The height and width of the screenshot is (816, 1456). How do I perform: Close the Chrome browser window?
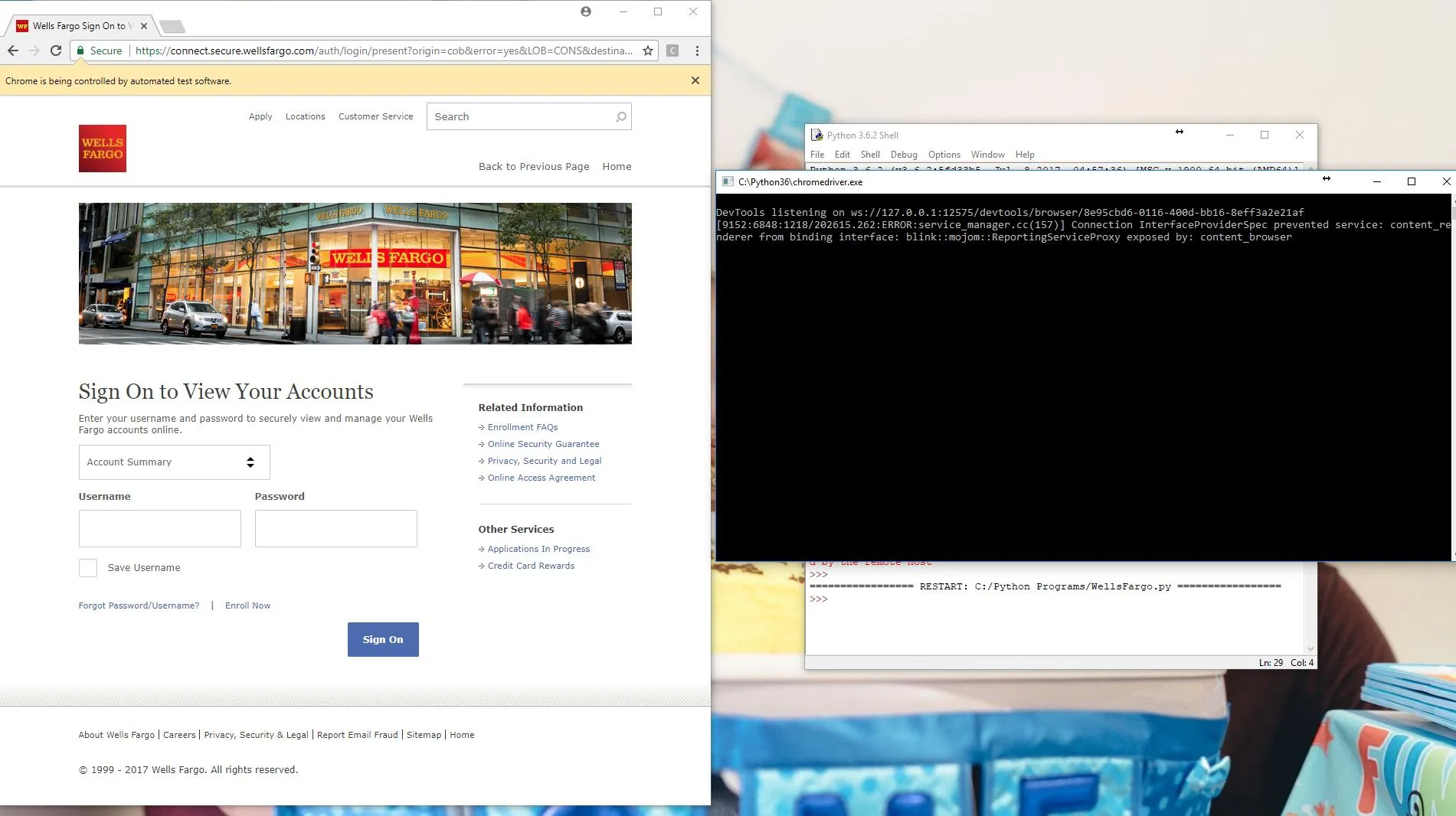coord(693,11)
